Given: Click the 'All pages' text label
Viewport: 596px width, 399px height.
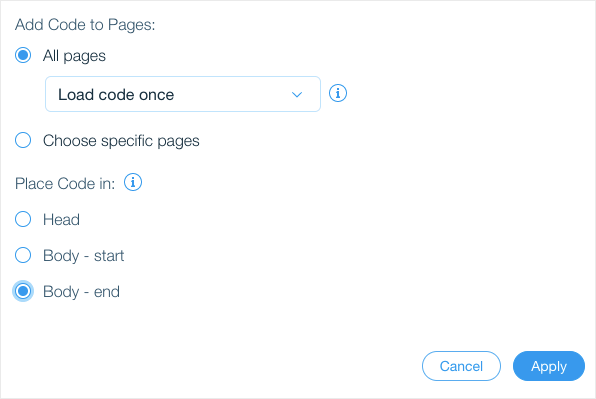Looking at the screenshot, I should 74,56.
